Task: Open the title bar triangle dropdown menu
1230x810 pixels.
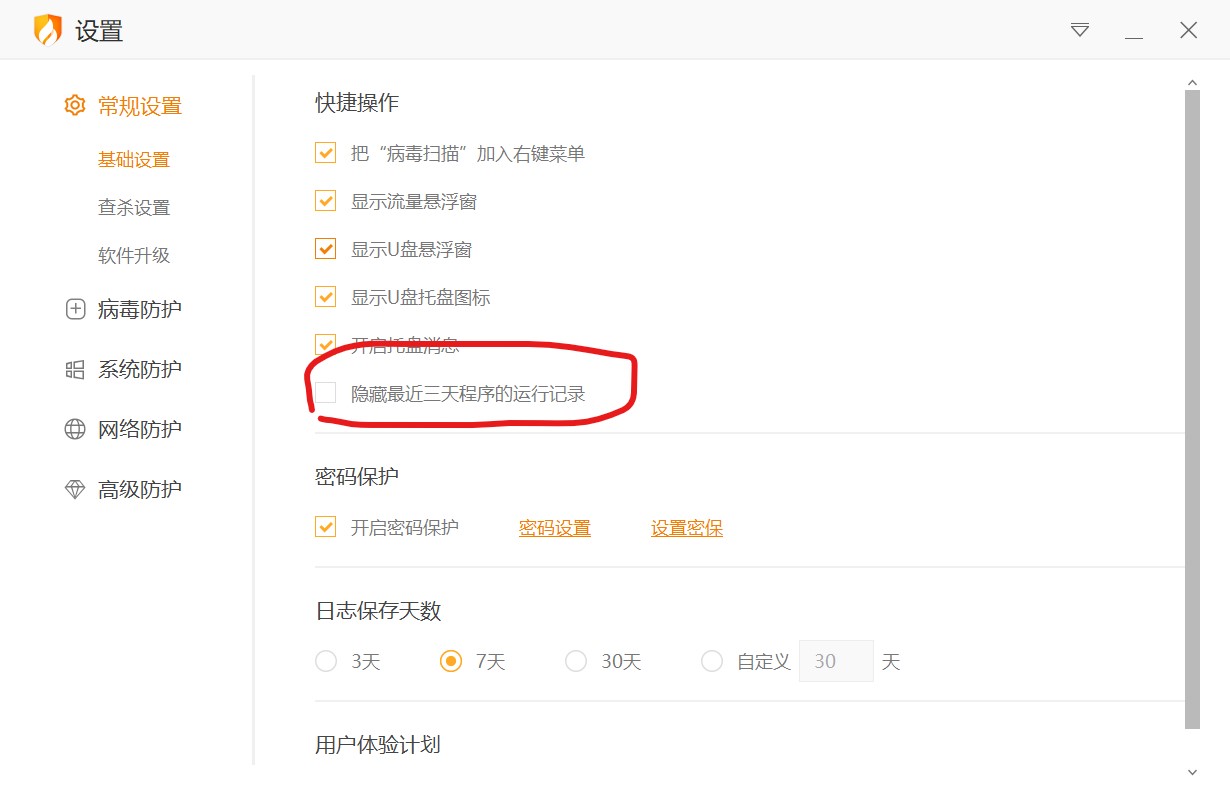Action: tap(1080, 30)
